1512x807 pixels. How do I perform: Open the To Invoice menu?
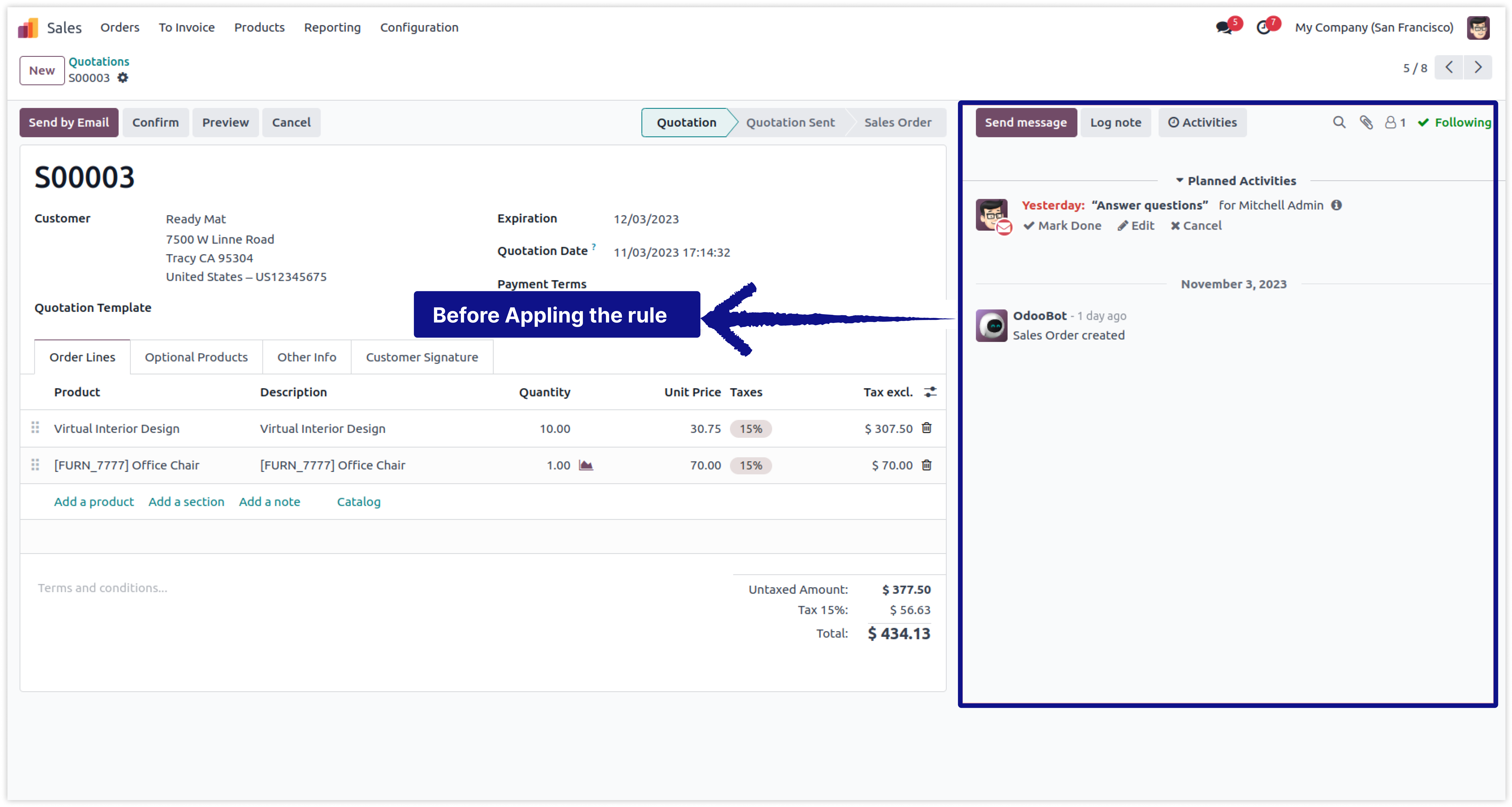(187, 28)
